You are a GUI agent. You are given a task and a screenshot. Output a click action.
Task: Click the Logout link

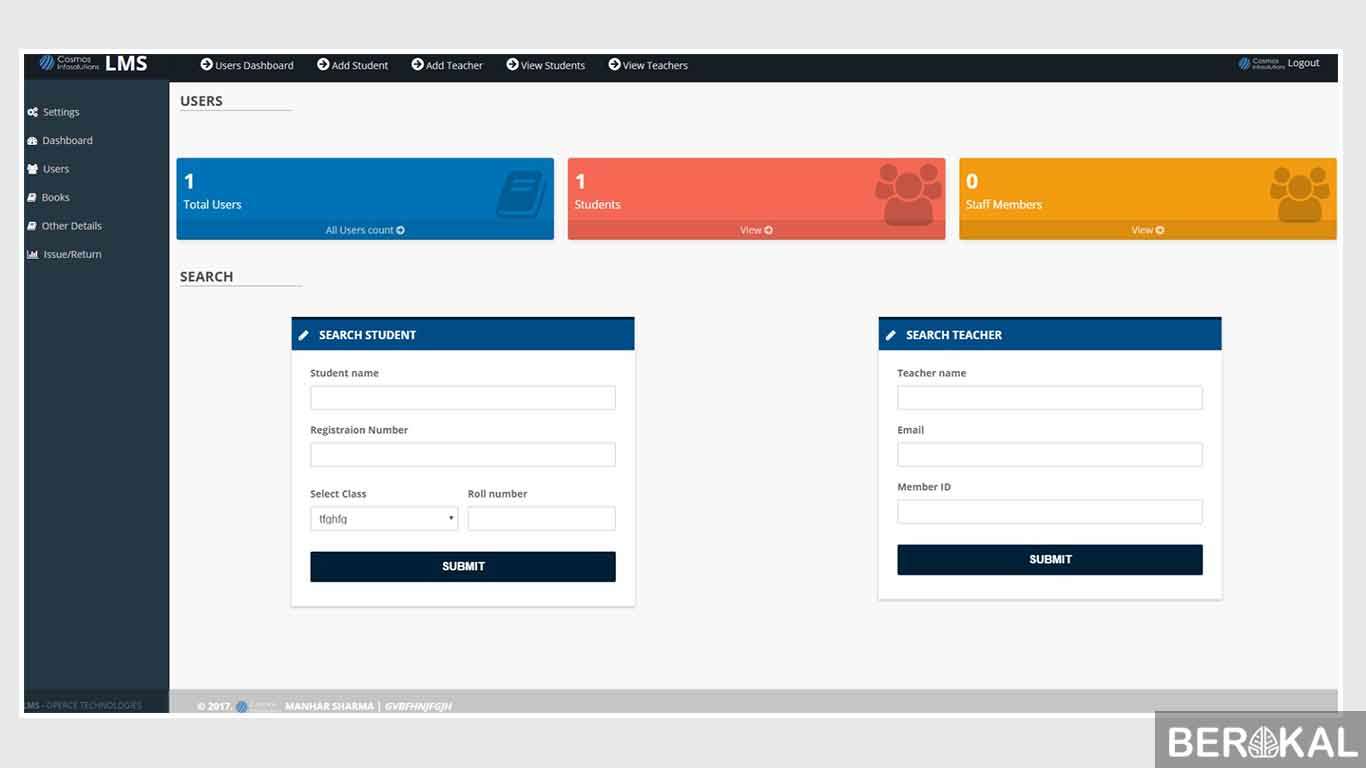coord(1303,63)
